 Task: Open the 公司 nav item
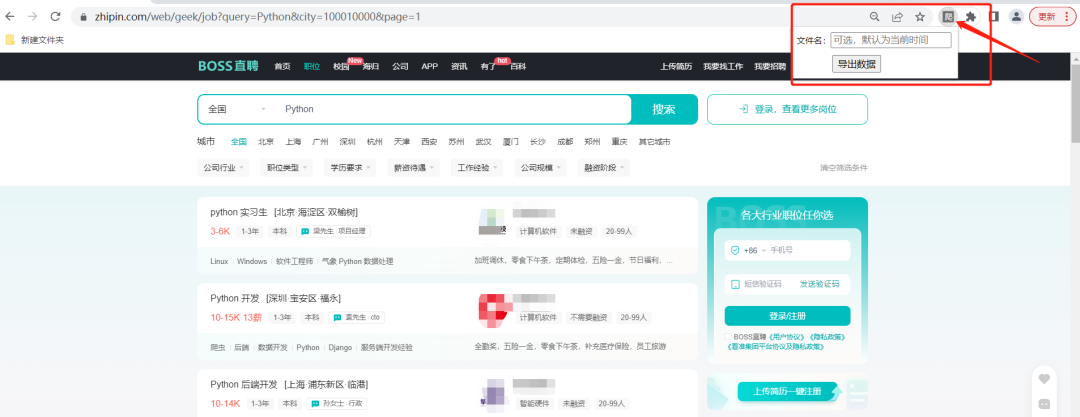(400, 67)
